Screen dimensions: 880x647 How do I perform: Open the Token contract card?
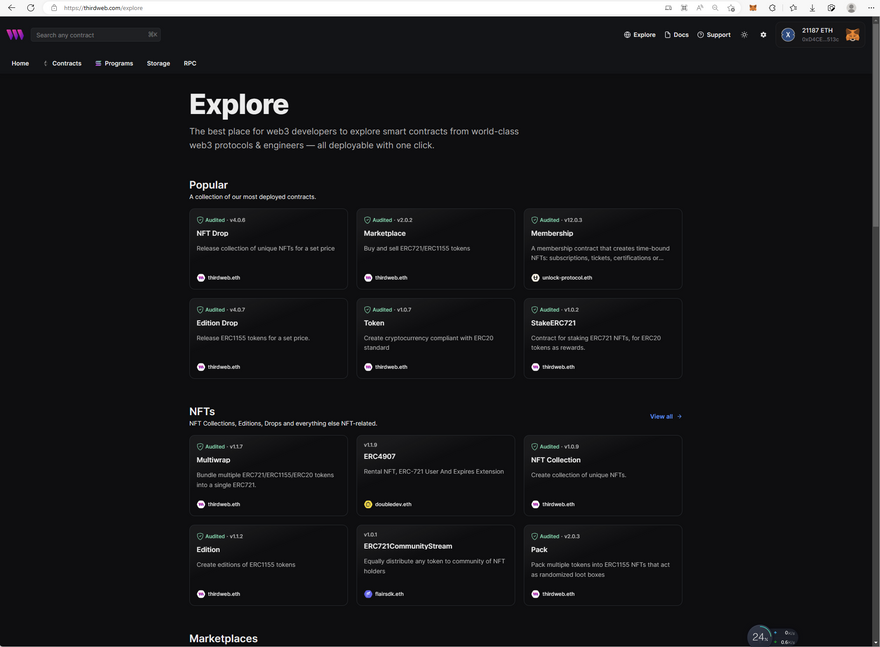coord(436,338)
